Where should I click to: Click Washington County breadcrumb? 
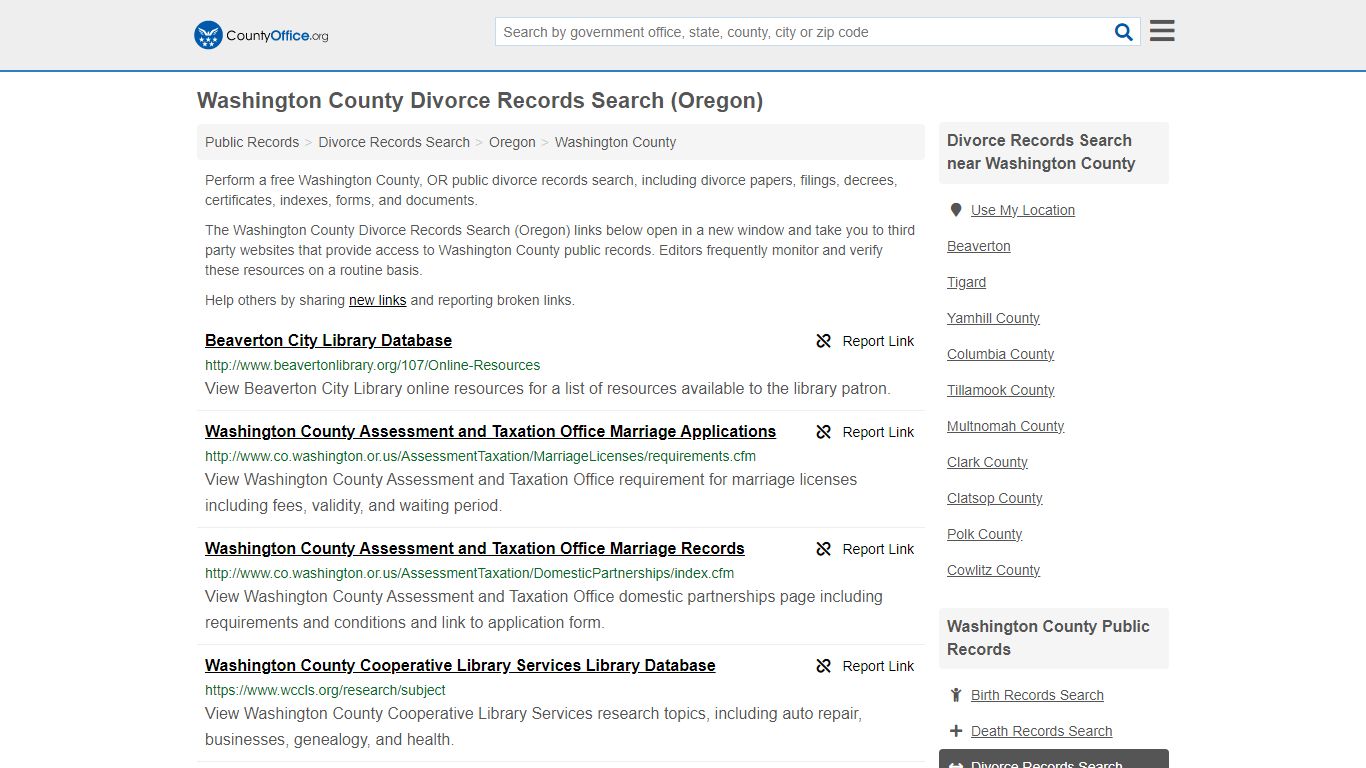click(x=615, y=142)
